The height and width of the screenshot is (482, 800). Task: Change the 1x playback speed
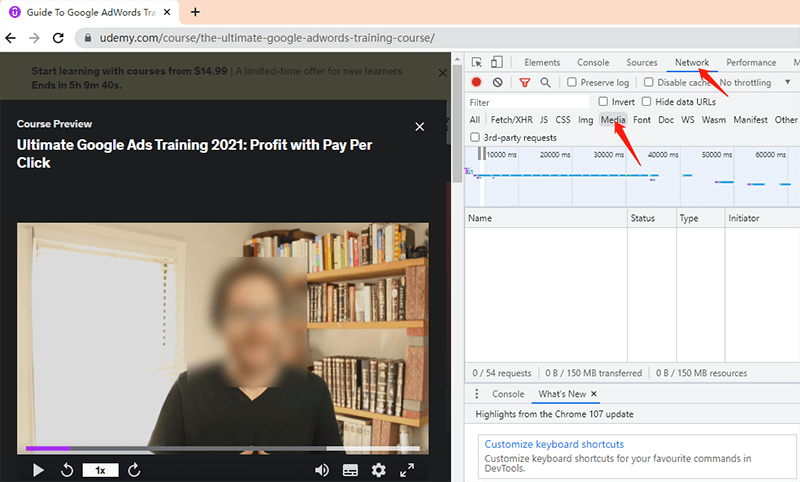101,470
